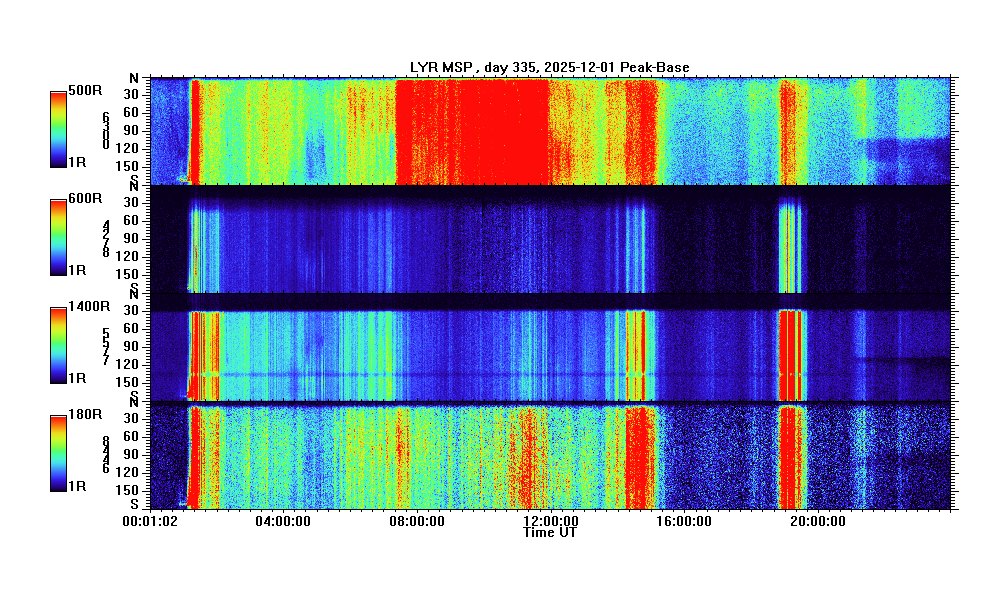Select the 20:00:00 time axis label
The width and height of the screenshot is (1000, 600).
[x=817, y=521]
